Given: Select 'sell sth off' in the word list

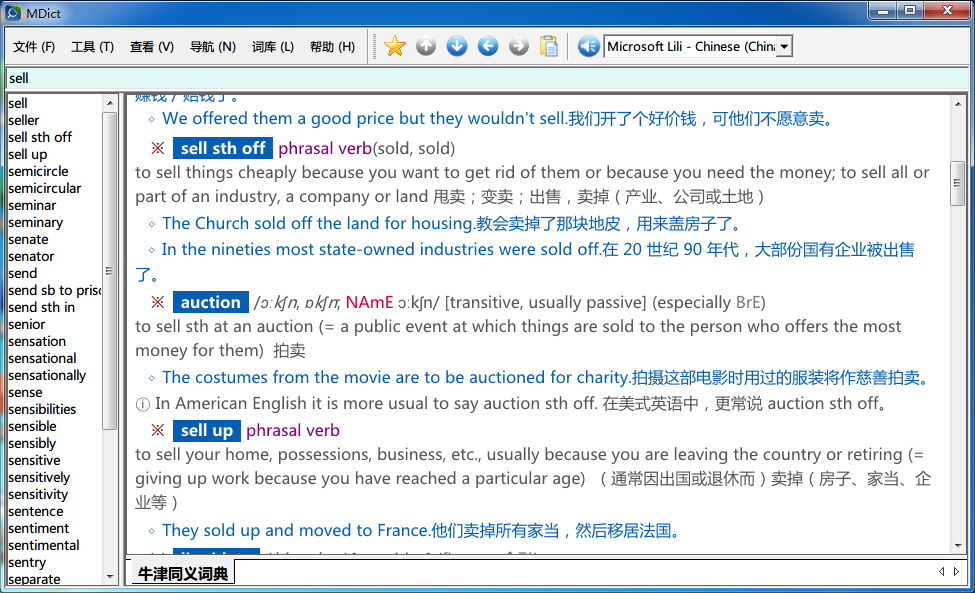Looking at the screenshot, I should 40,137.
